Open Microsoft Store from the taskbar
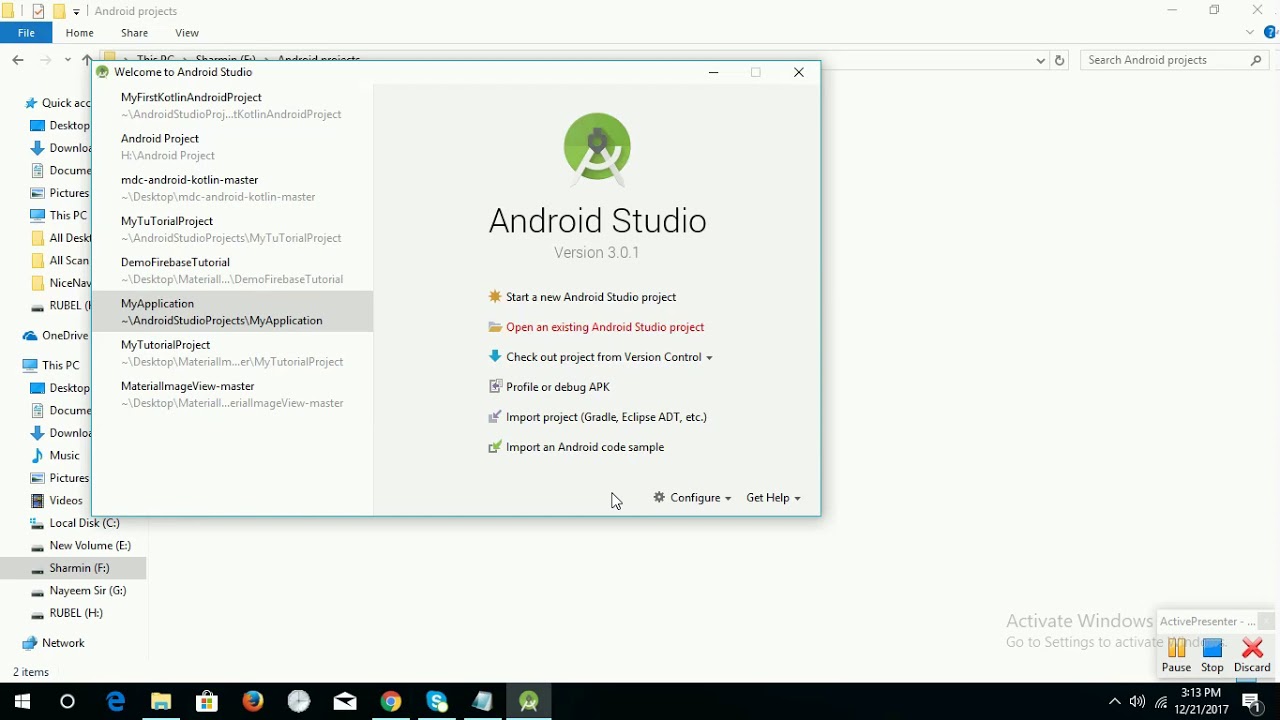This screenshot has height=720, width=1280. click(207, 702)
